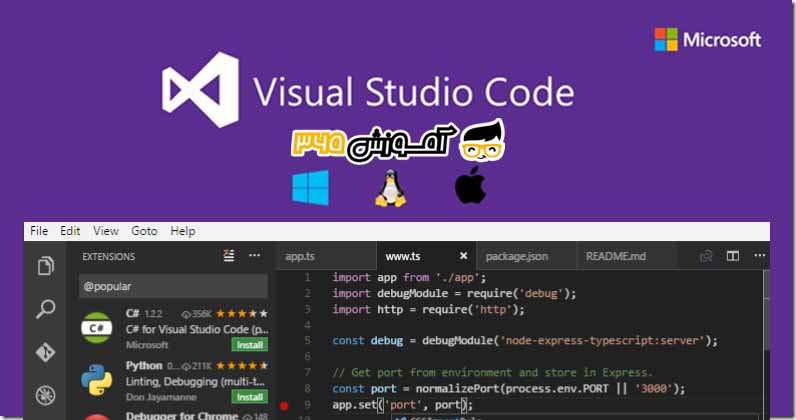Close the www.ts editor tab
The height and width of the screenshot is (420, 796).
tap(463, 256)
